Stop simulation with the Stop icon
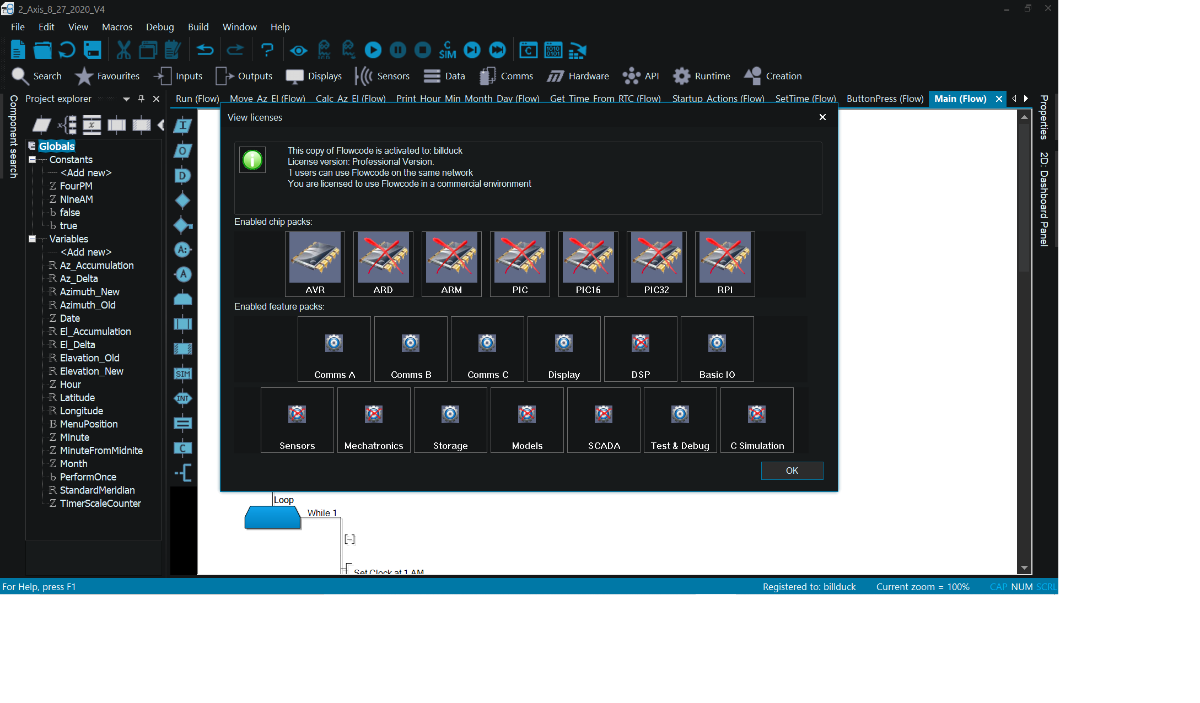This screenshot has width=1200, height=703. pyautogui.click(x=422, y=50)
